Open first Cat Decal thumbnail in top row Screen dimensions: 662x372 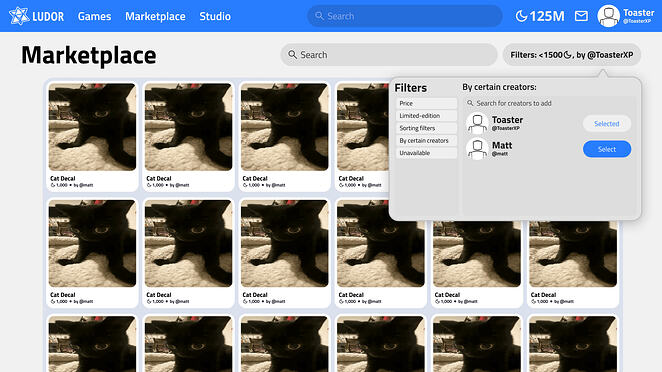pyautogui.click(x=92, y=127)
